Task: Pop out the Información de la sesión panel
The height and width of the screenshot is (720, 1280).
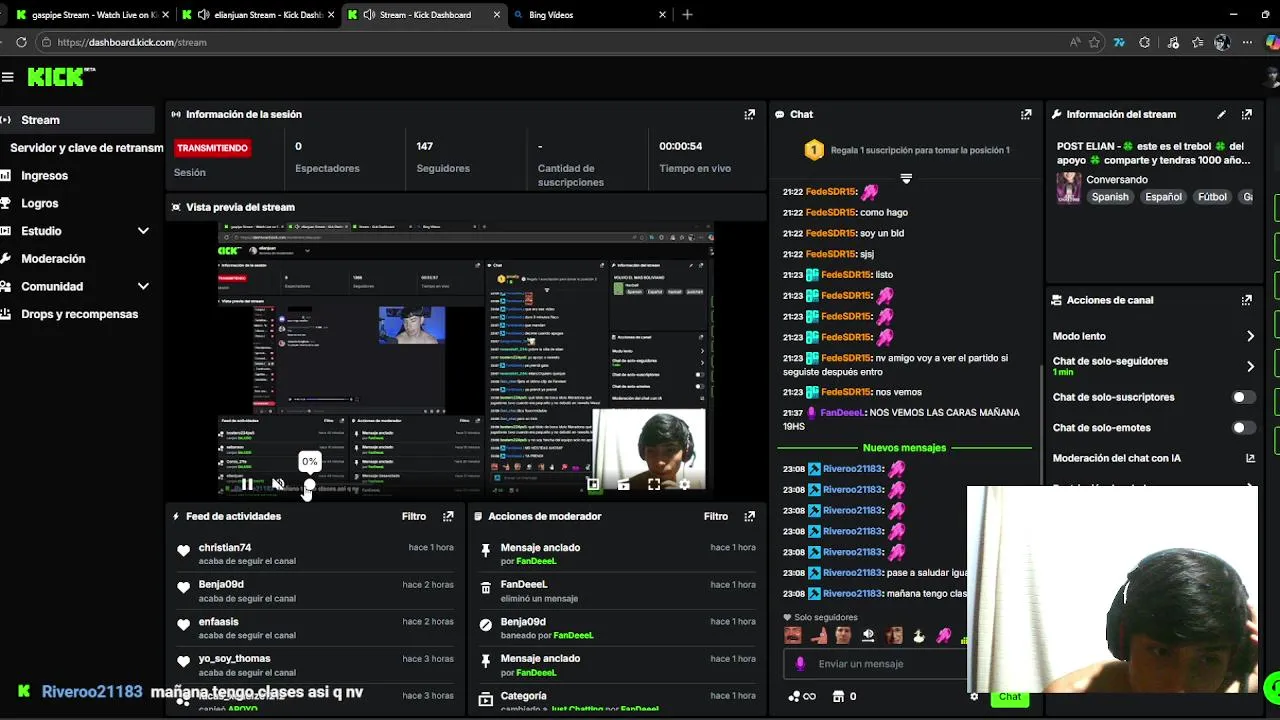Action: click(750, 115)
